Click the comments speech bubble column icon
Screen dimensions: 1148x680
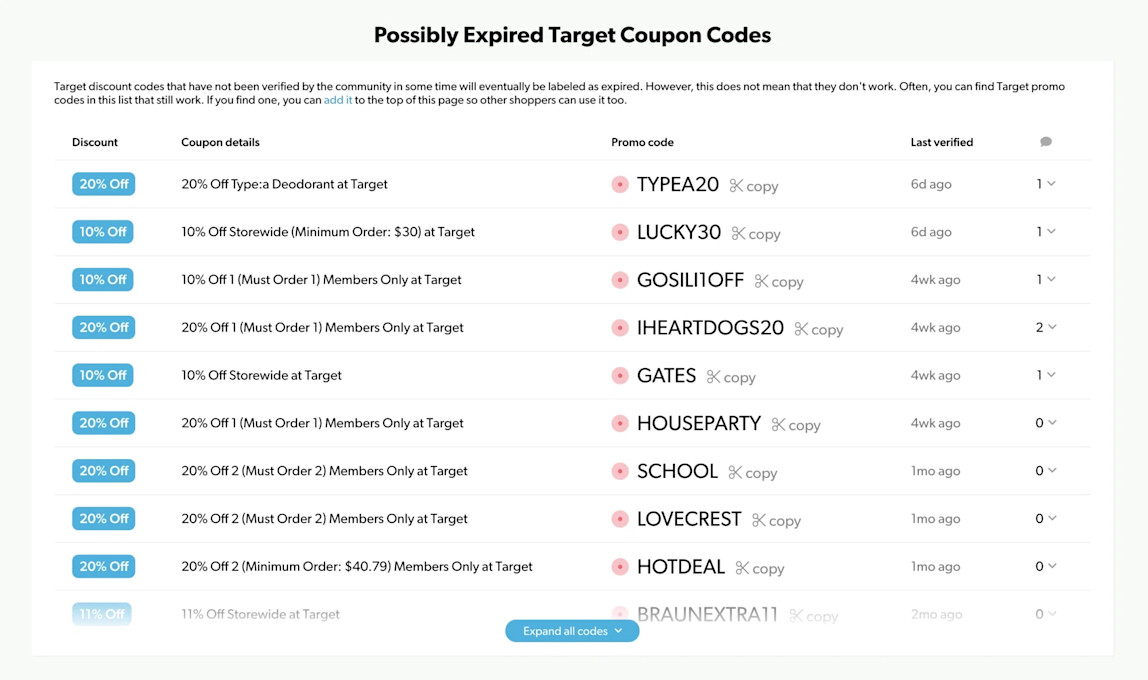click(1046, 141)
